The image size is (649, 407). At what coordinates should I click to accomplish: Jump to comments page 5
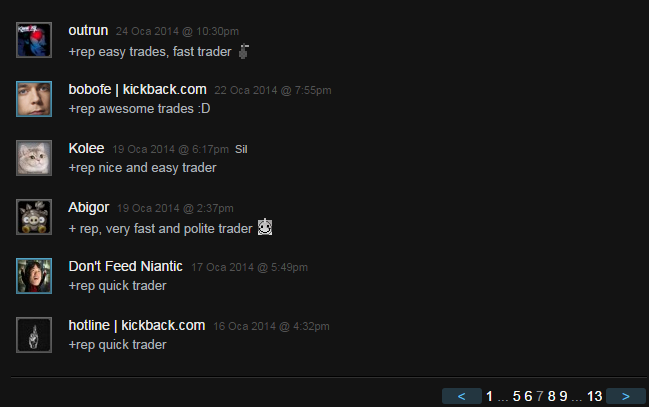tap(517, 396)
